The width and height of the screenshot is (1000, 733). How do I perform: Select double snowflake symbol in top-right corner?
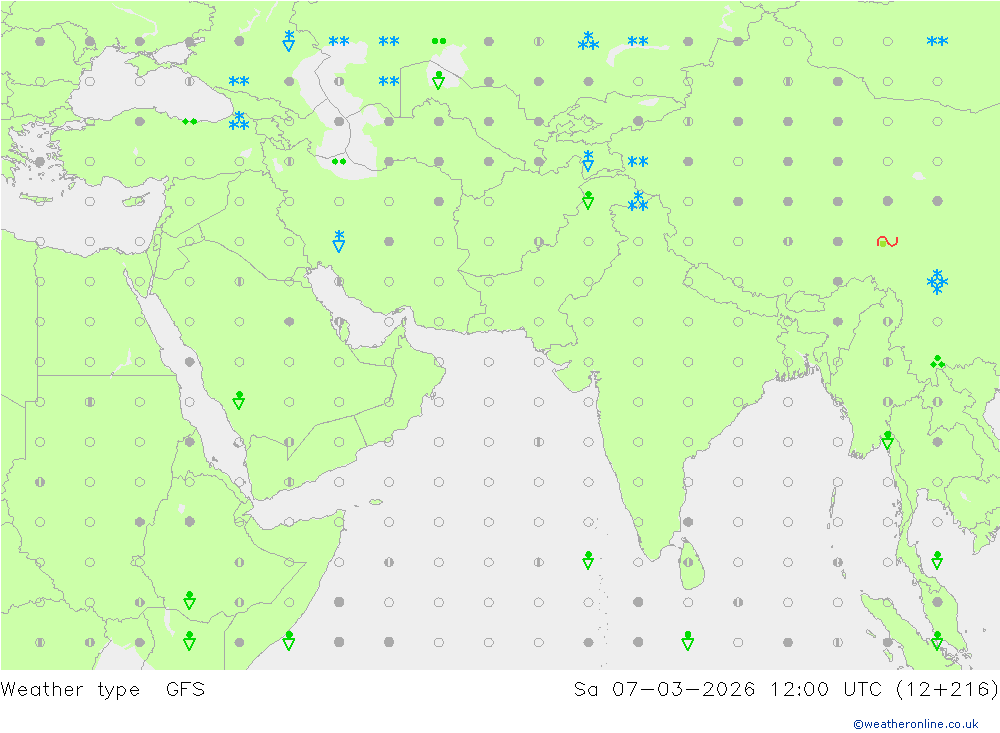tap(937, 42)
